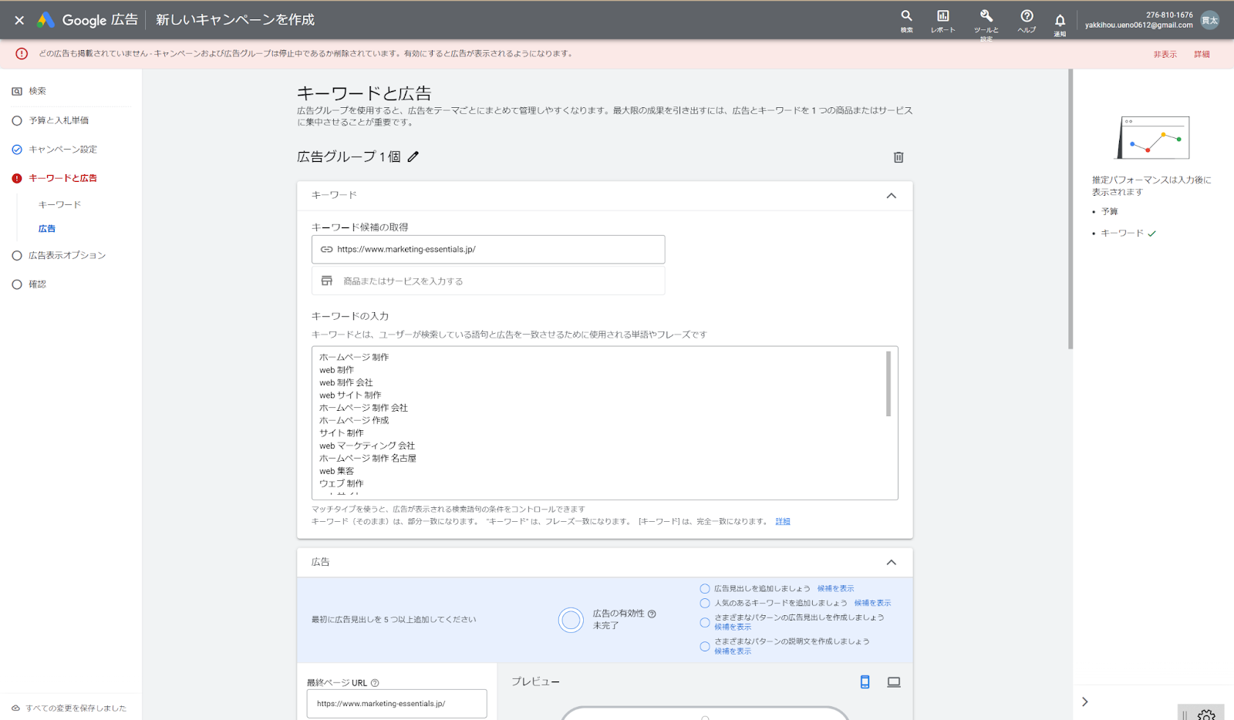This screenshot has height=720, width=1234.
Task: Collapse the 広告 section chevron
Action: 891,562
